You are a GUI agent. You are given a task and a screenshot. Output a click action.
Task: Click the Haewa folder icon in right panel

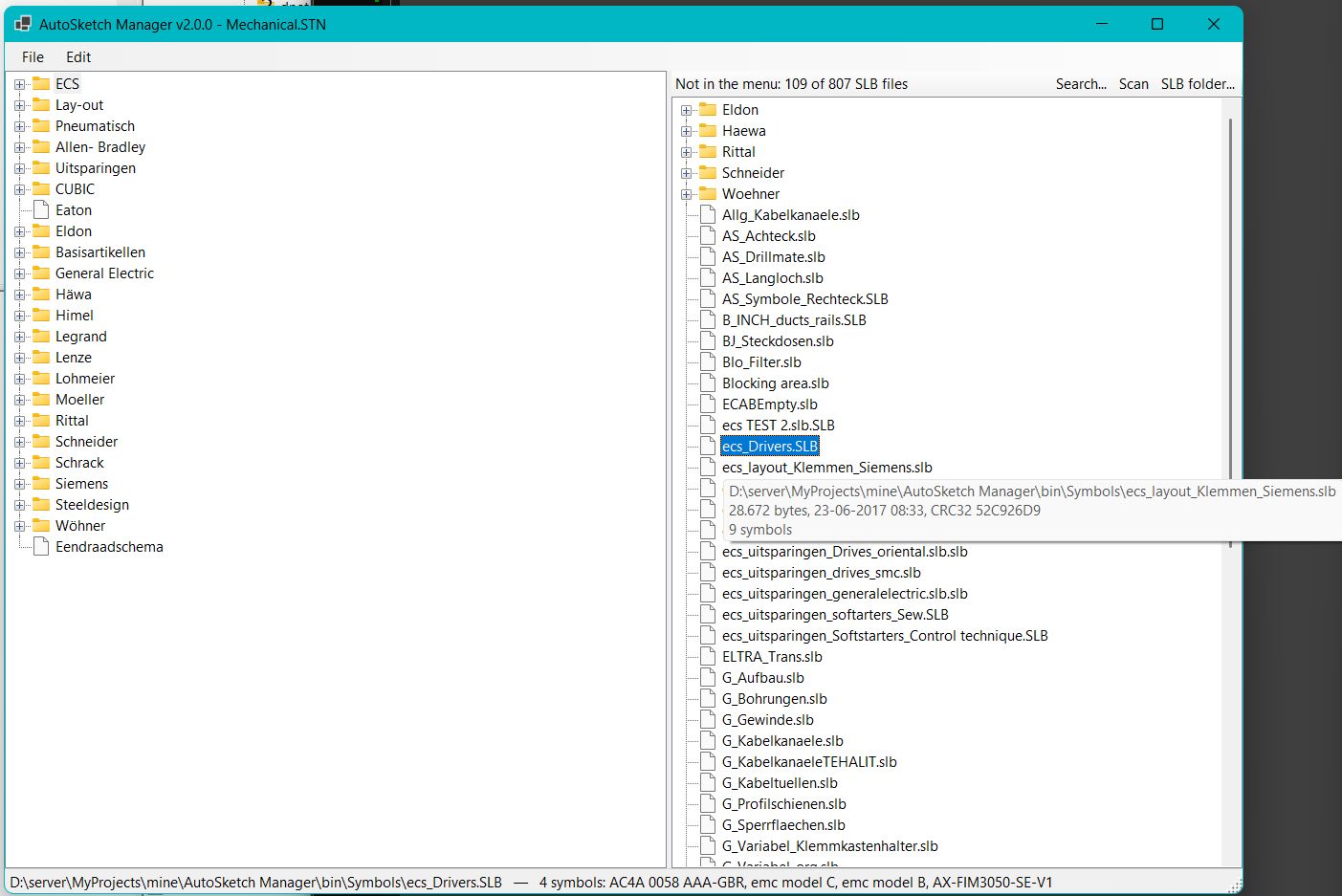coord(708,130)
